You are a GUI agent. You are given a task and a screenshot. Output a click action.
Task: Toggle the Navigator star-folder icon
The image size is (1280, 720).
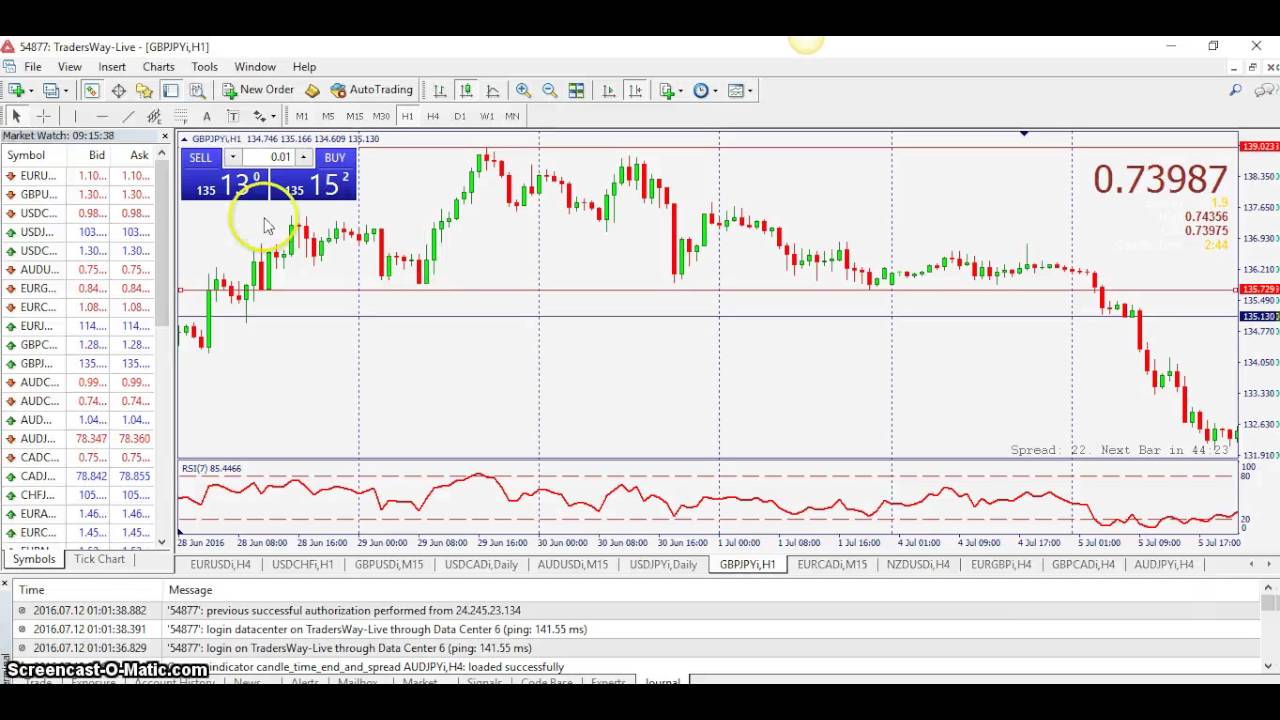click(x=144, y=90)
